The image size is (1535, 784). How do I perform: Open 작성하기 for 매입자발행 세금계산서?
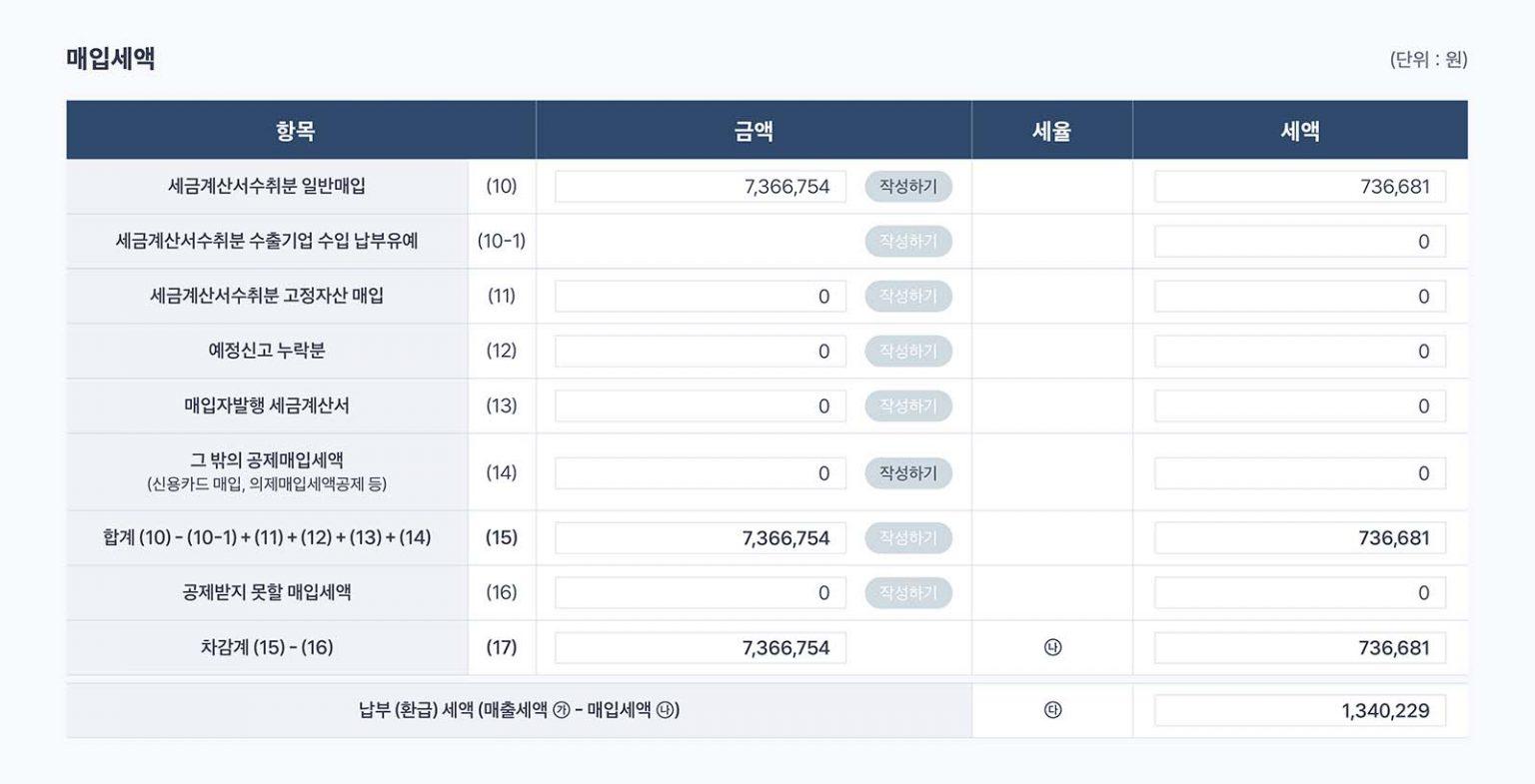tap(907, 406)
